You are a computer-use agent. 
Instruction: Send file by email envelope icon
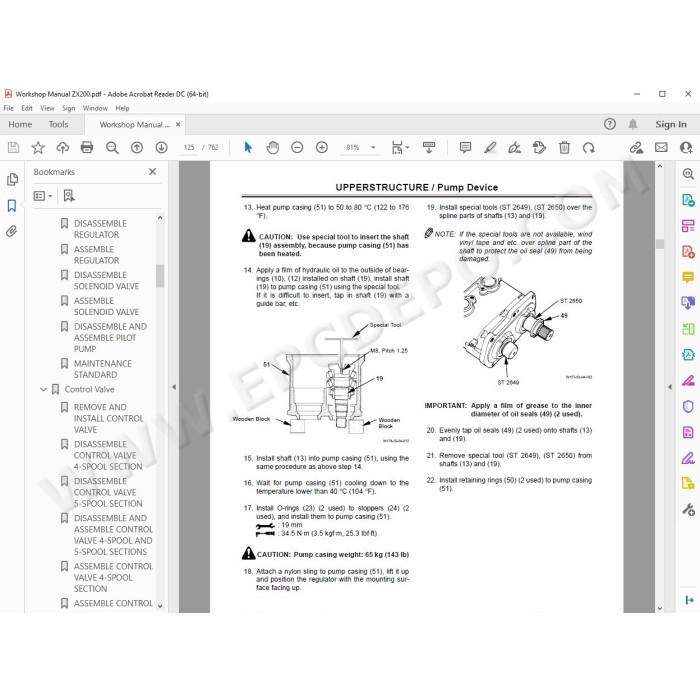point(661,148)
